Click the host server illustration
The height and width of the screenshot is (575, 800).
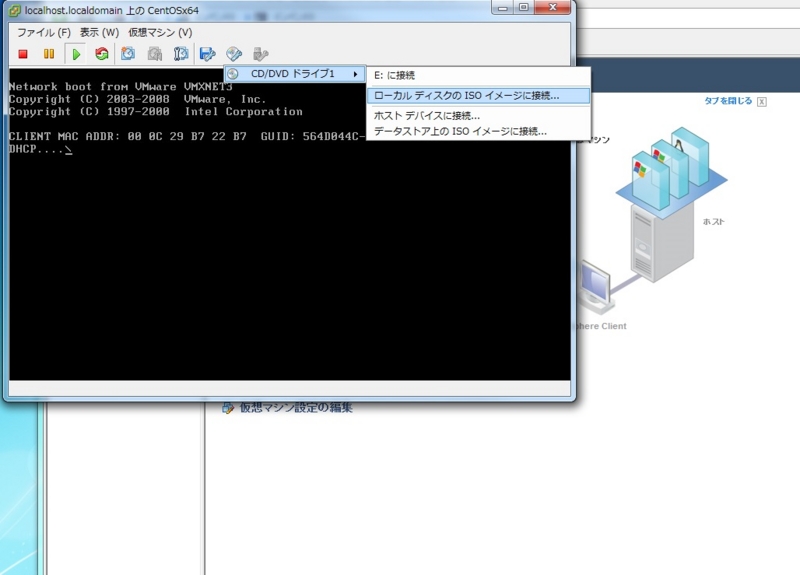663,242
